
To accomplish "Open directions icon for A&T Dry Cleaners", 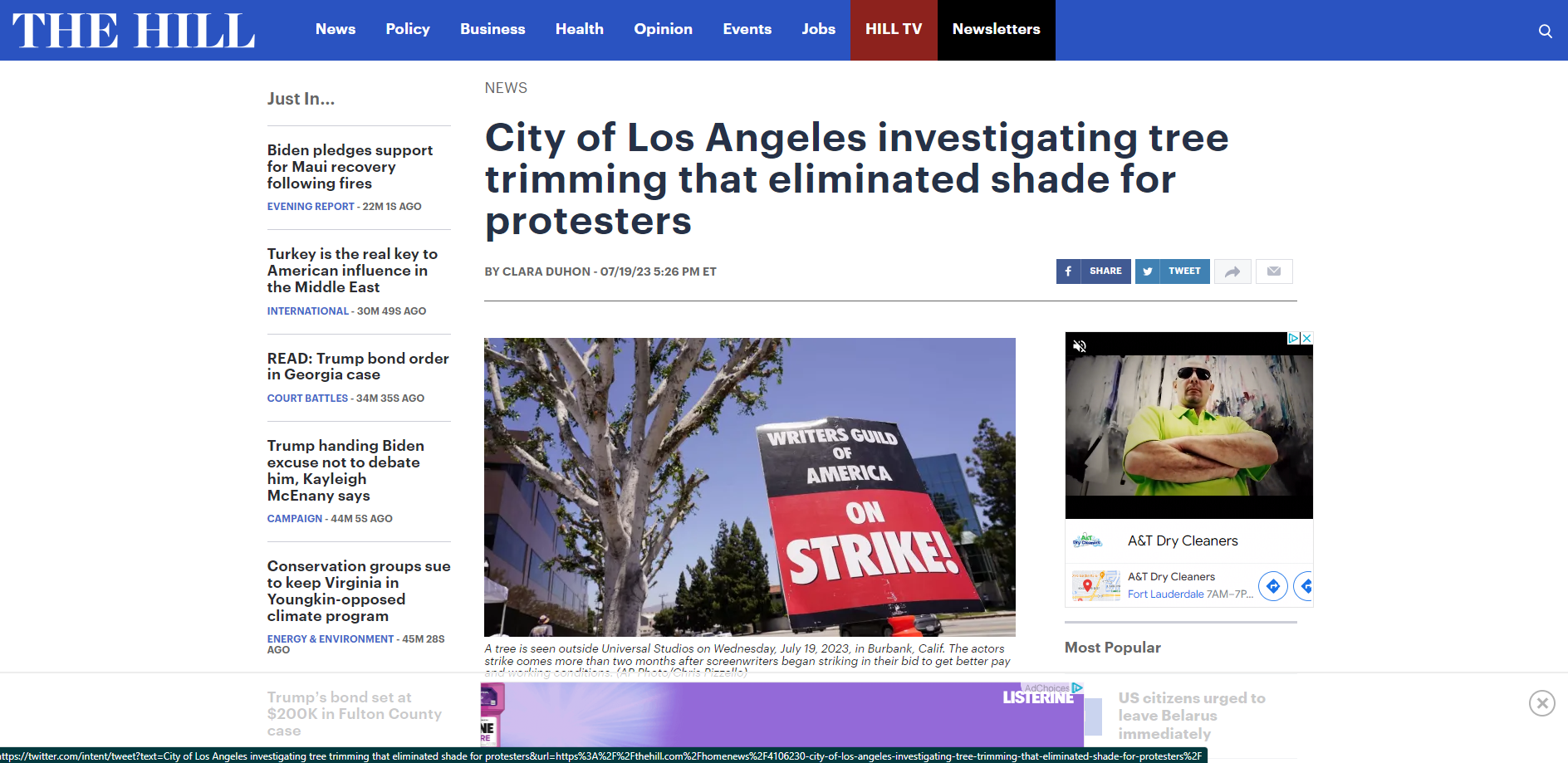I will pos(1272,586).
